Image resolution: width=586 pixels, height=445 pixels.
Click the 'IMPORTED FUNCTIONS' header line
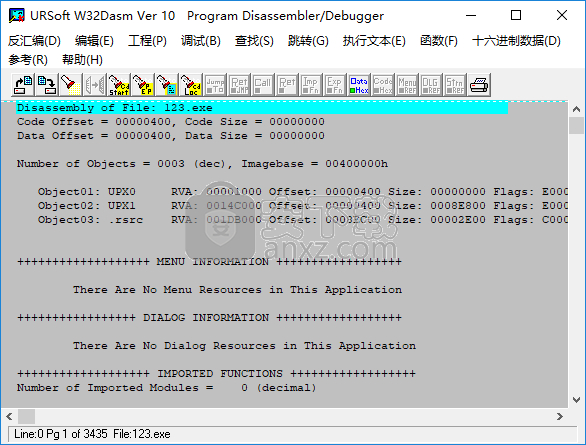[216, 374]
